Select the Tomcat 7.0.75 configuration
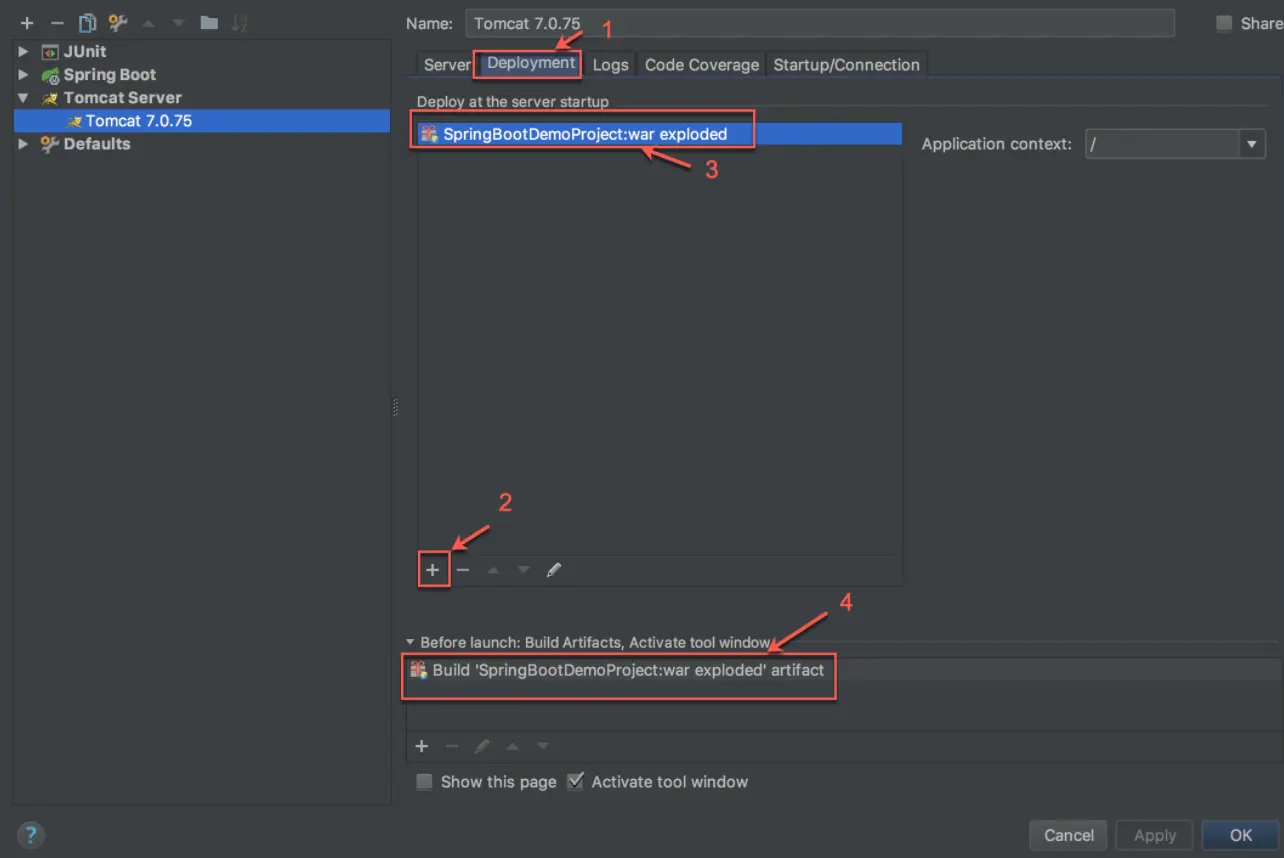This screenshot has height=858, width=1284. [x=202, y=121]
